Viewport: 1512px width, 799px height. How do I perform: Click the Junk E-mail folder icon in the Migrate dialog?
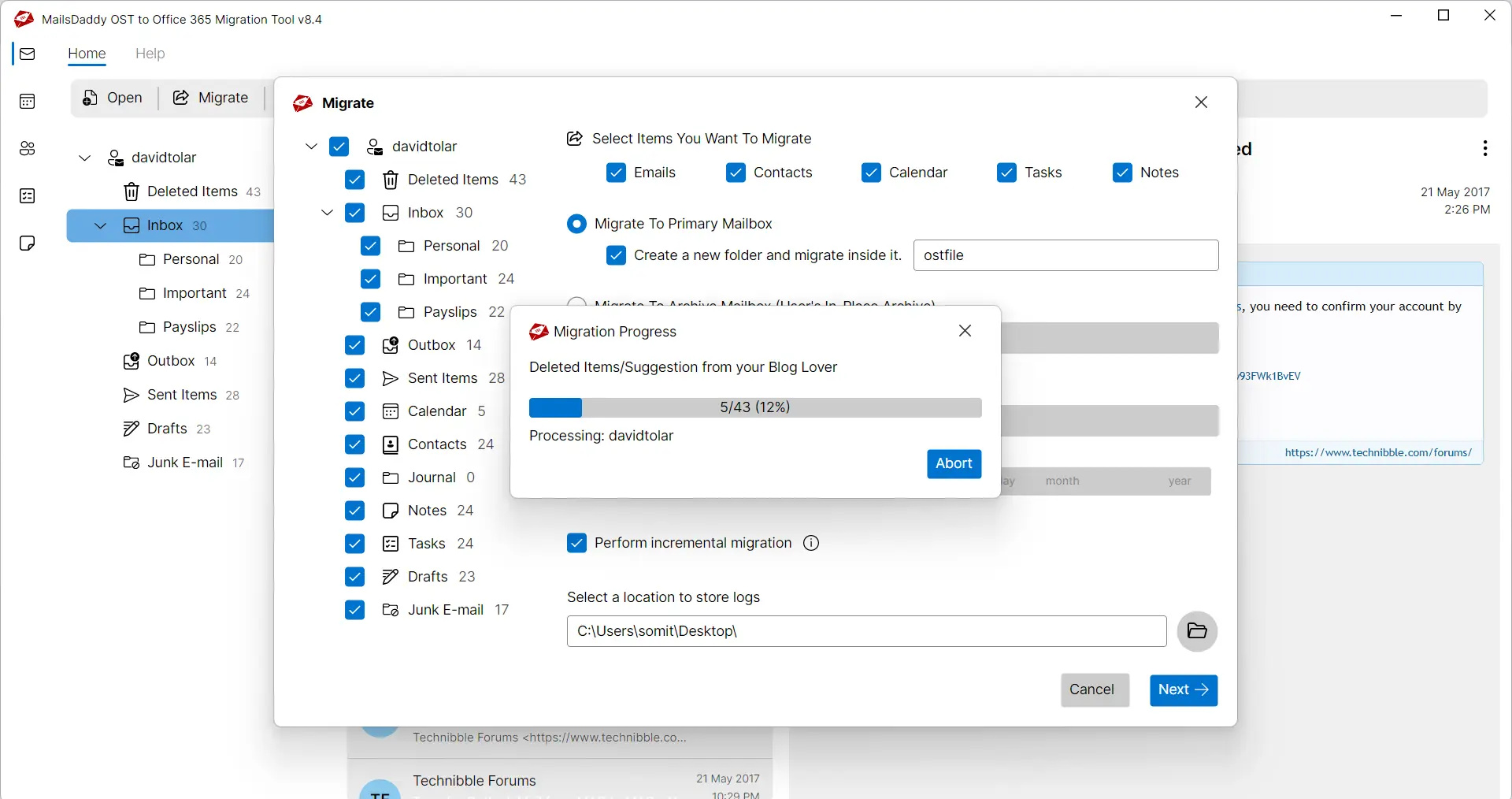click(x=390, y=610)
